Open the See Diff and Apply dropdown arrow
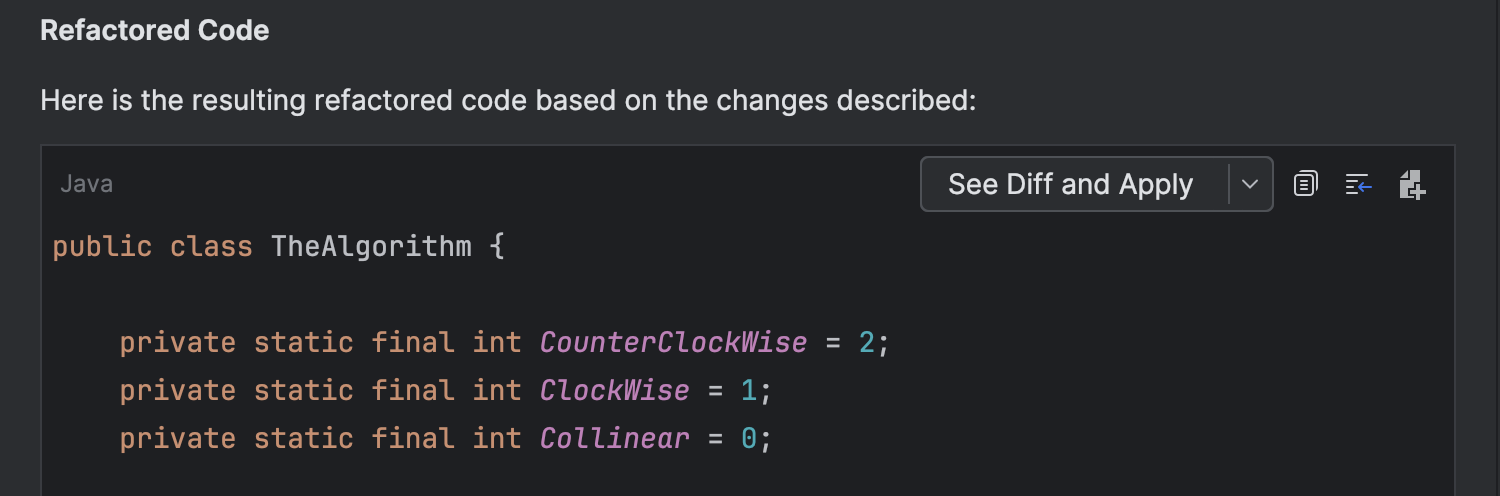Screen dimensions: 1500x496 click(x=1250, y=184)
